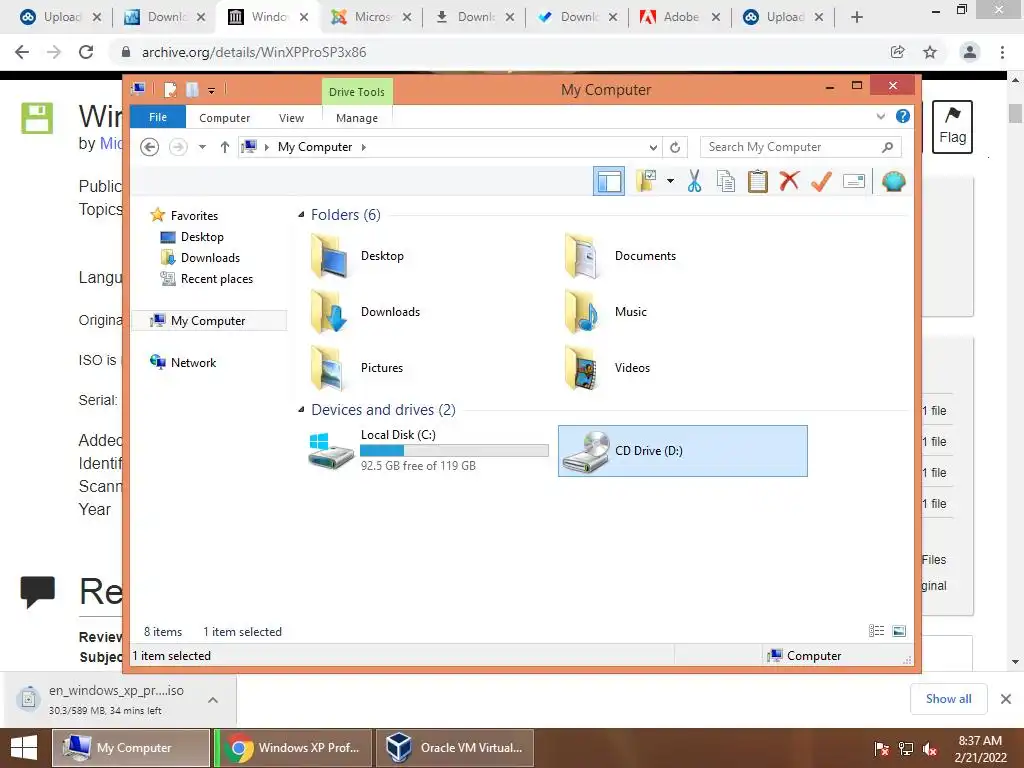Toggle the navigation pane toolbar button
The width and height of the screenshot is (1024, 768).
point(609,181)
